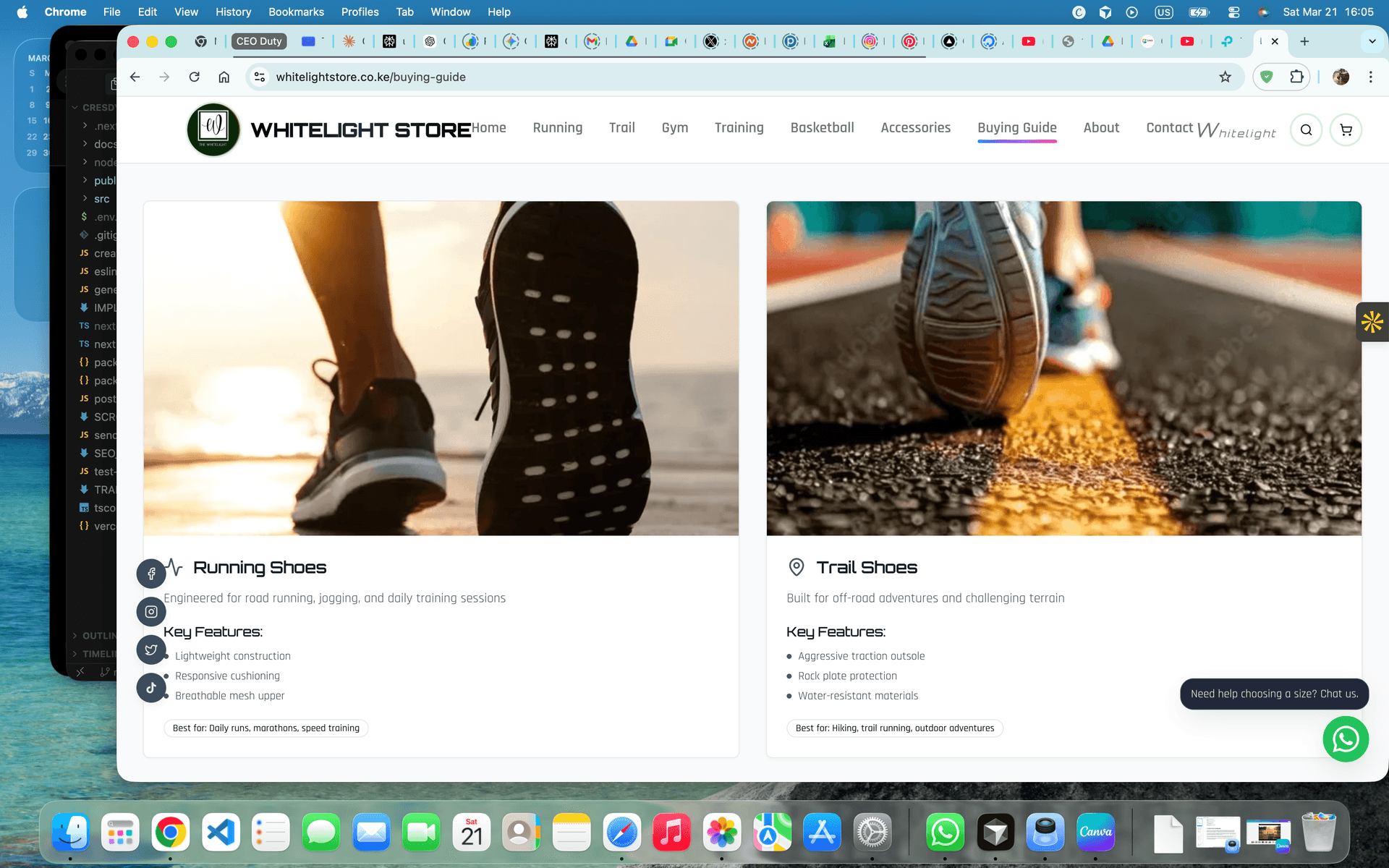
Task: Select the Buying Guide nav item
Action: pyautogui.click(x=1016, y=128)
